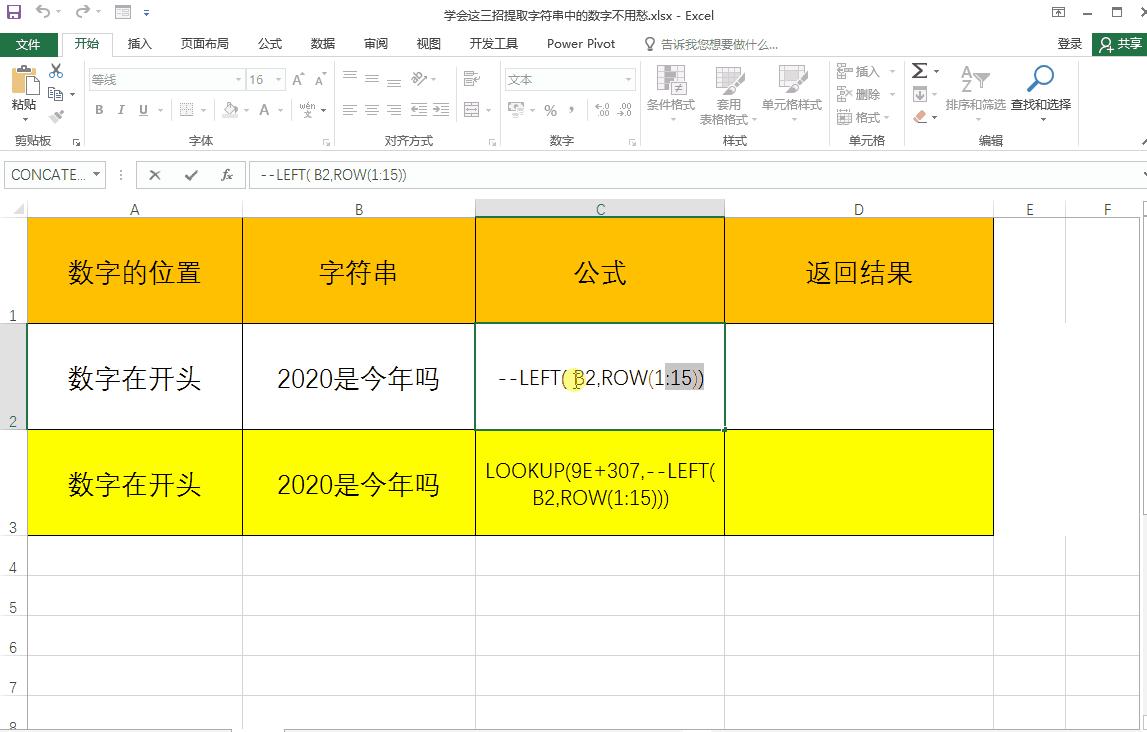Click the Fill Color bucket icon
This screenshot has width=1147, height=732.
pos(229,110)
